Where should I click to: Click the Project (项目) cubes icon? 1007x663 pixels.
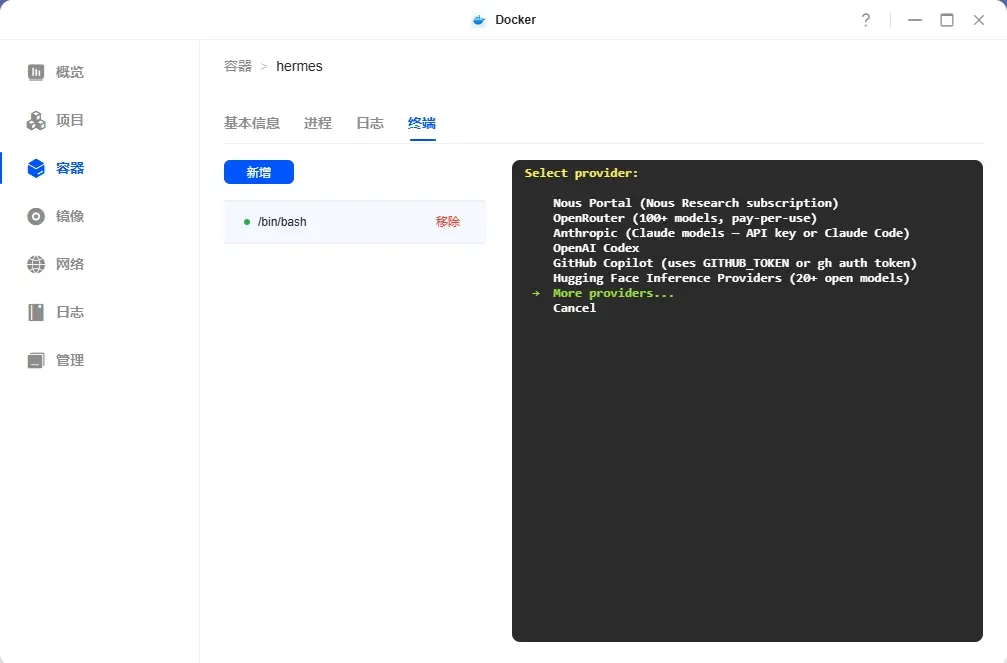pyautogui.click(x=36, y=120)
